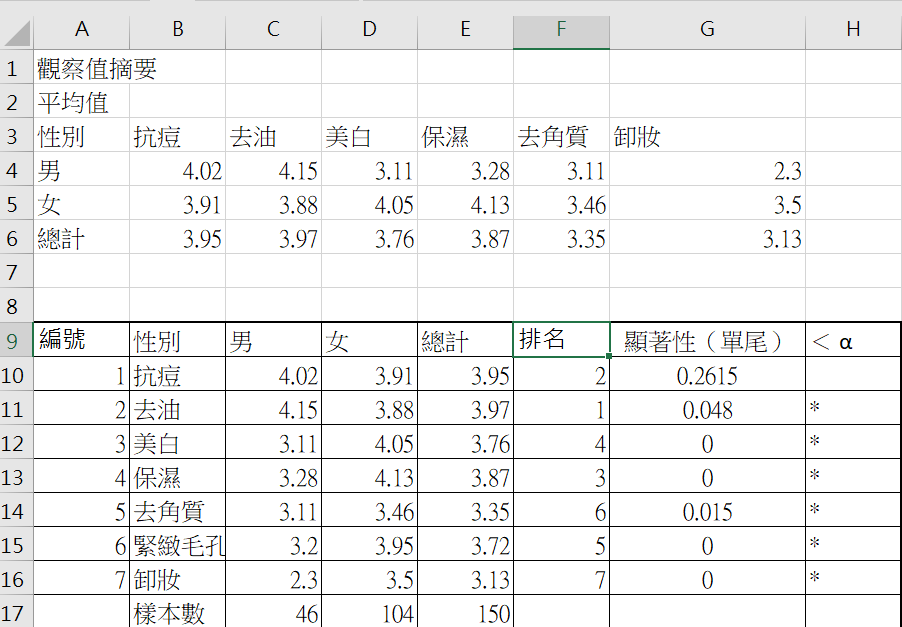This screenshot has height=627, width=902.
Task: Select row 9 header
Action: pos(14,341)
